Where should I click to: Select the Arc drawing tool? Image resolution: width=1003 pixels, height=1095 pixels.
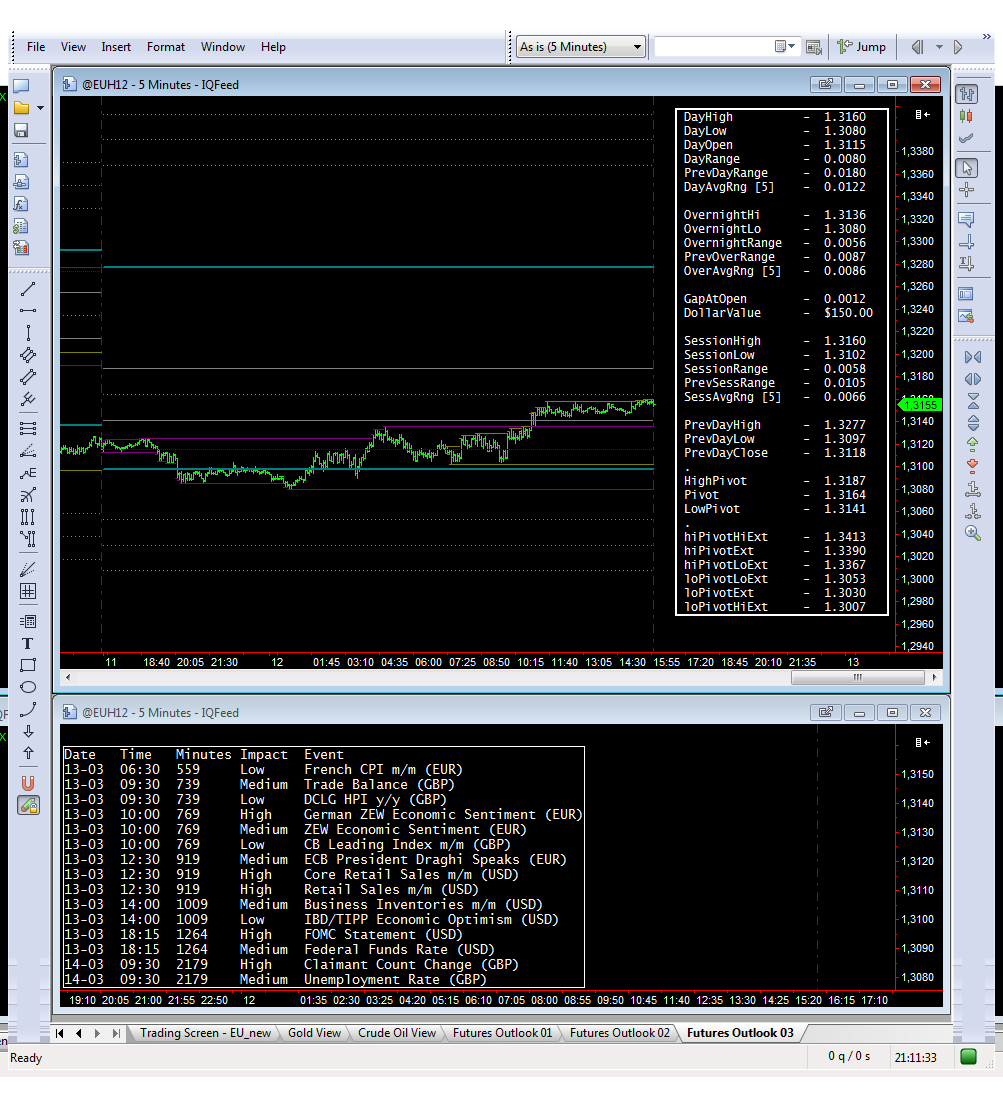click(x=28, y=709)
